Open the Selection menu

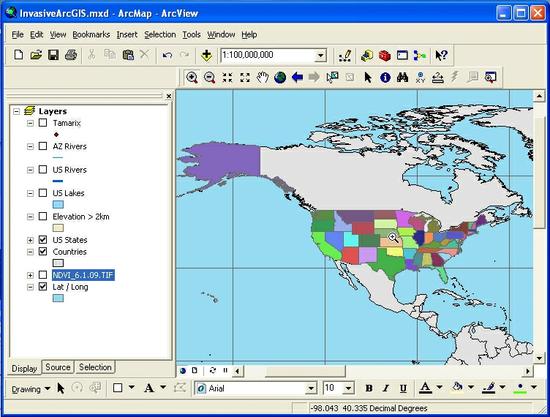160,34
